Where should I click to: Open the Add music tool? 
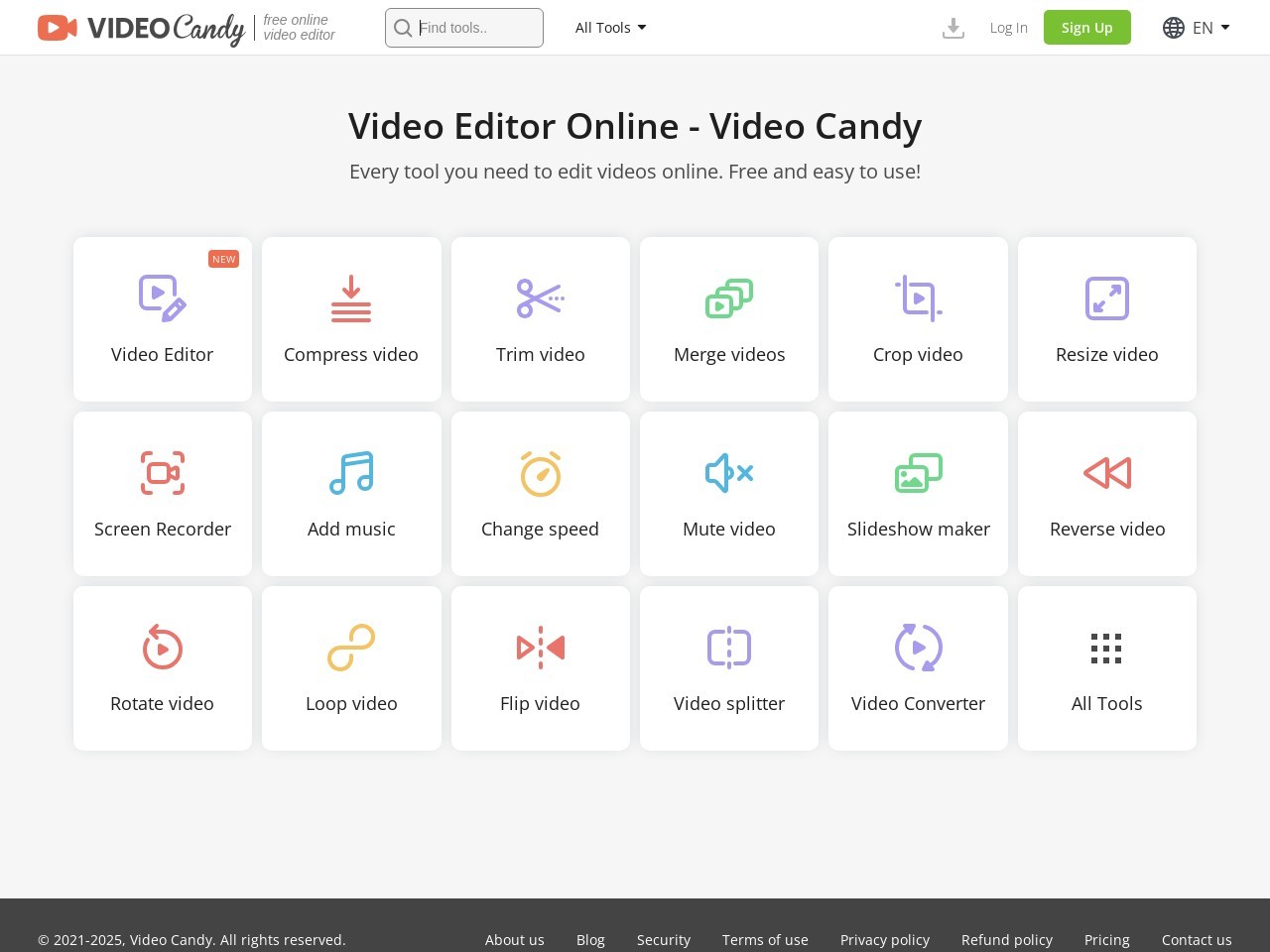[x=351, y=494]
